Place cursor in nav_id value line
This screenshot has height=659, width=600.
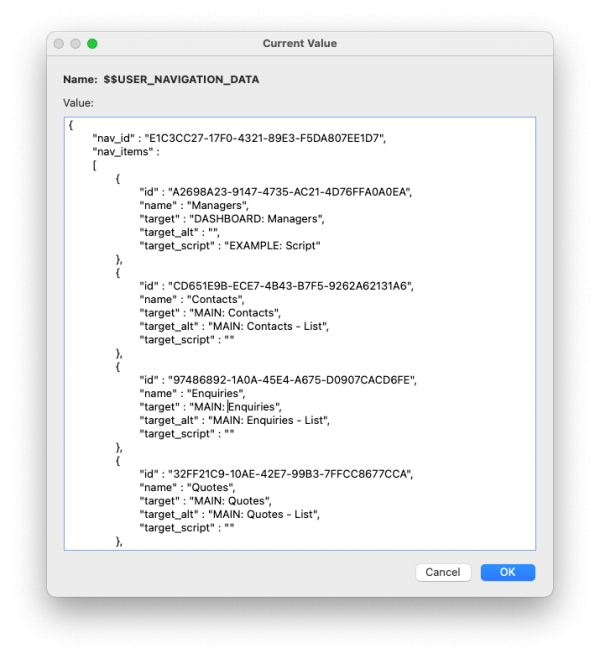tap(239, 138)
